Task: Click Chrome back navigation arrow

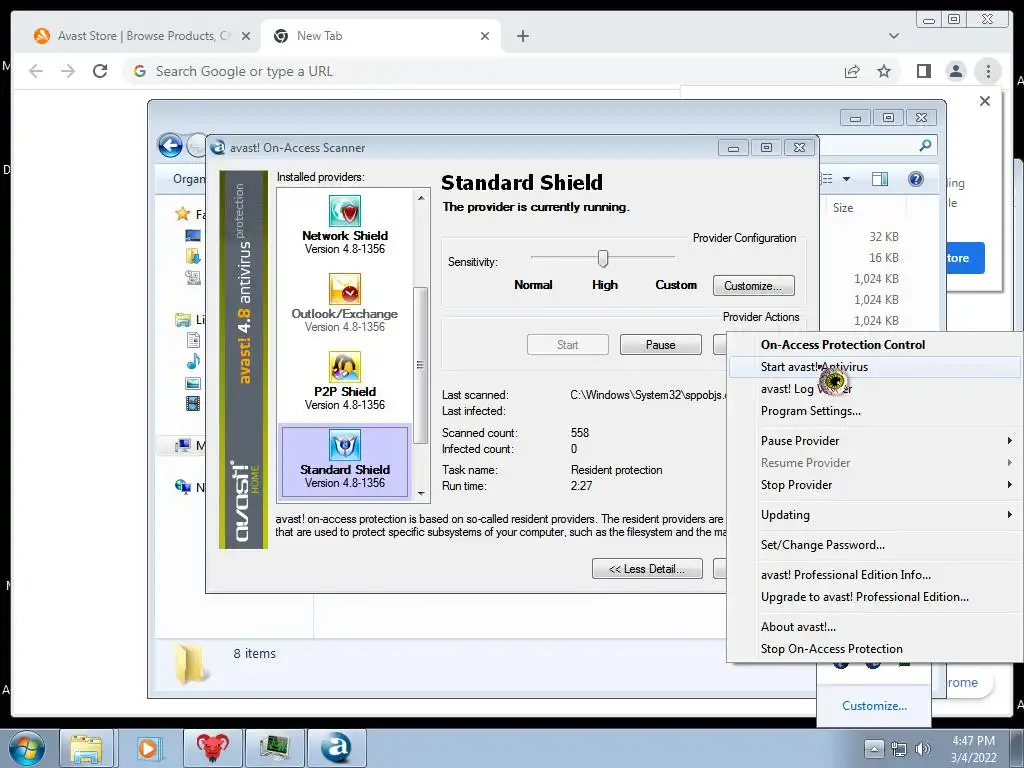Action: click(x=36, y=71)
